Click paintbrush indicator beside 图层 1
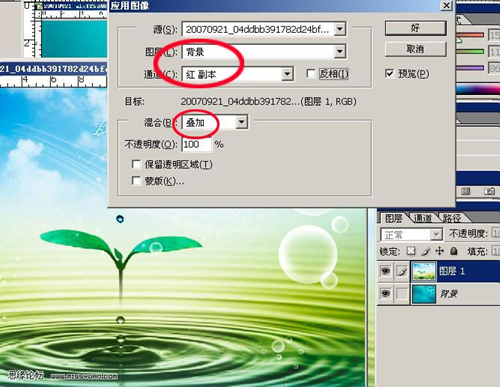Image resolution: width=500 pixels, height=387 pixels. pyautogui.click(x=402, y=271)
